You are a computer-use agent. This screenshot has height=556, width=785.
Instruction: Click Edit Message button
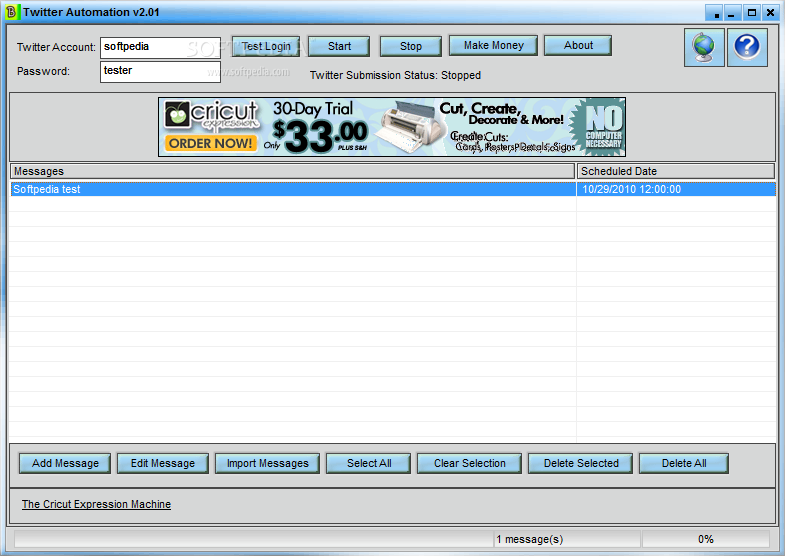pyautogui.click(x=163, y=463)
